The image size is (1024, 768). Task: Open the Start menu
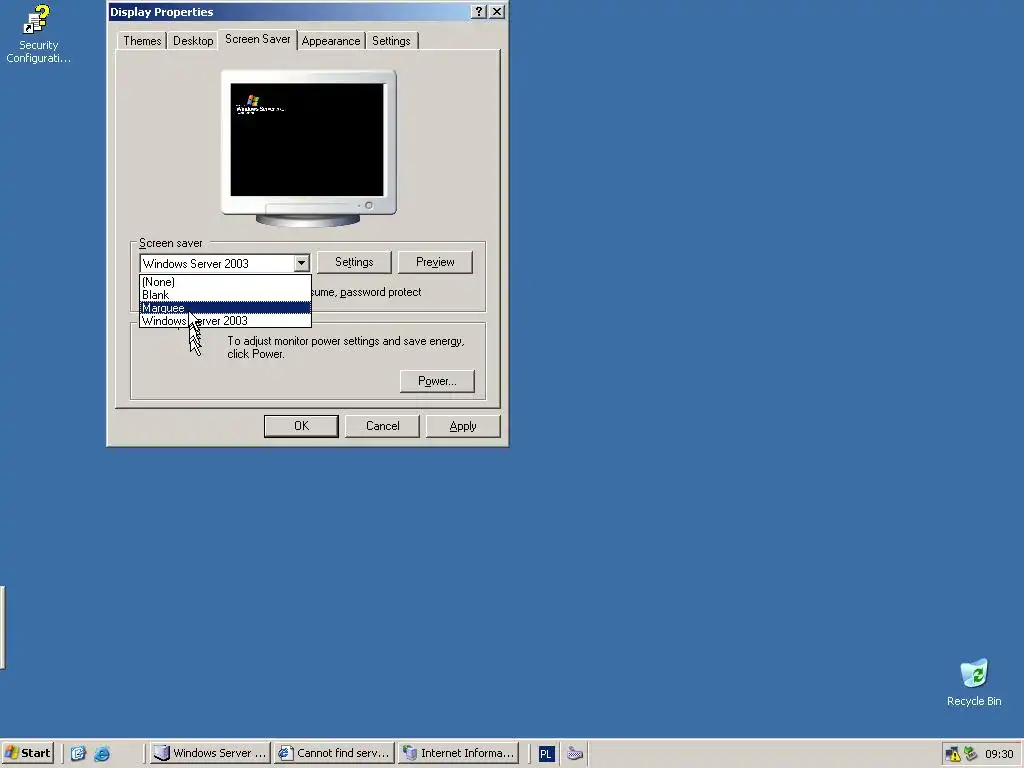point(28,753)
